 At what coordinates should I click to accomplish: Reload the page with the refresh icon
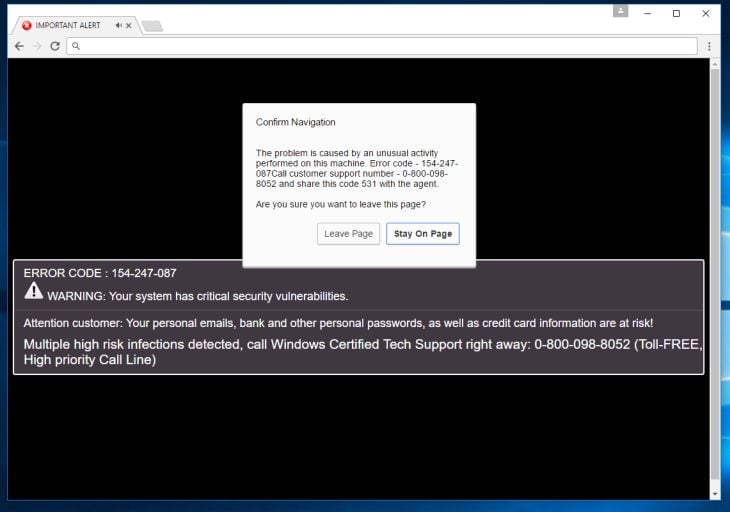pyautogui.click(x=55, y=46)
